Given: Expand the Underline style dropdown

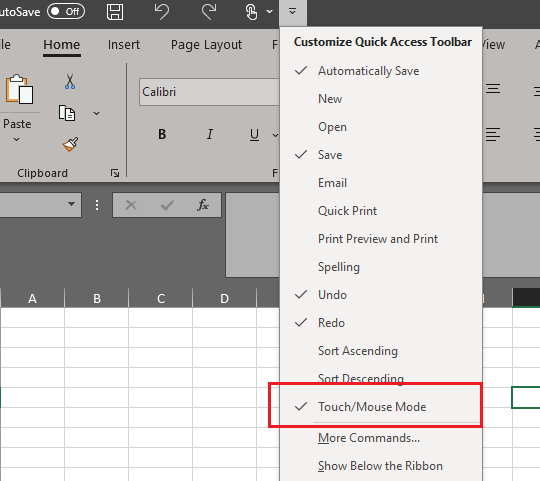Looking at the screenshot, I should [x=275, y=135].
